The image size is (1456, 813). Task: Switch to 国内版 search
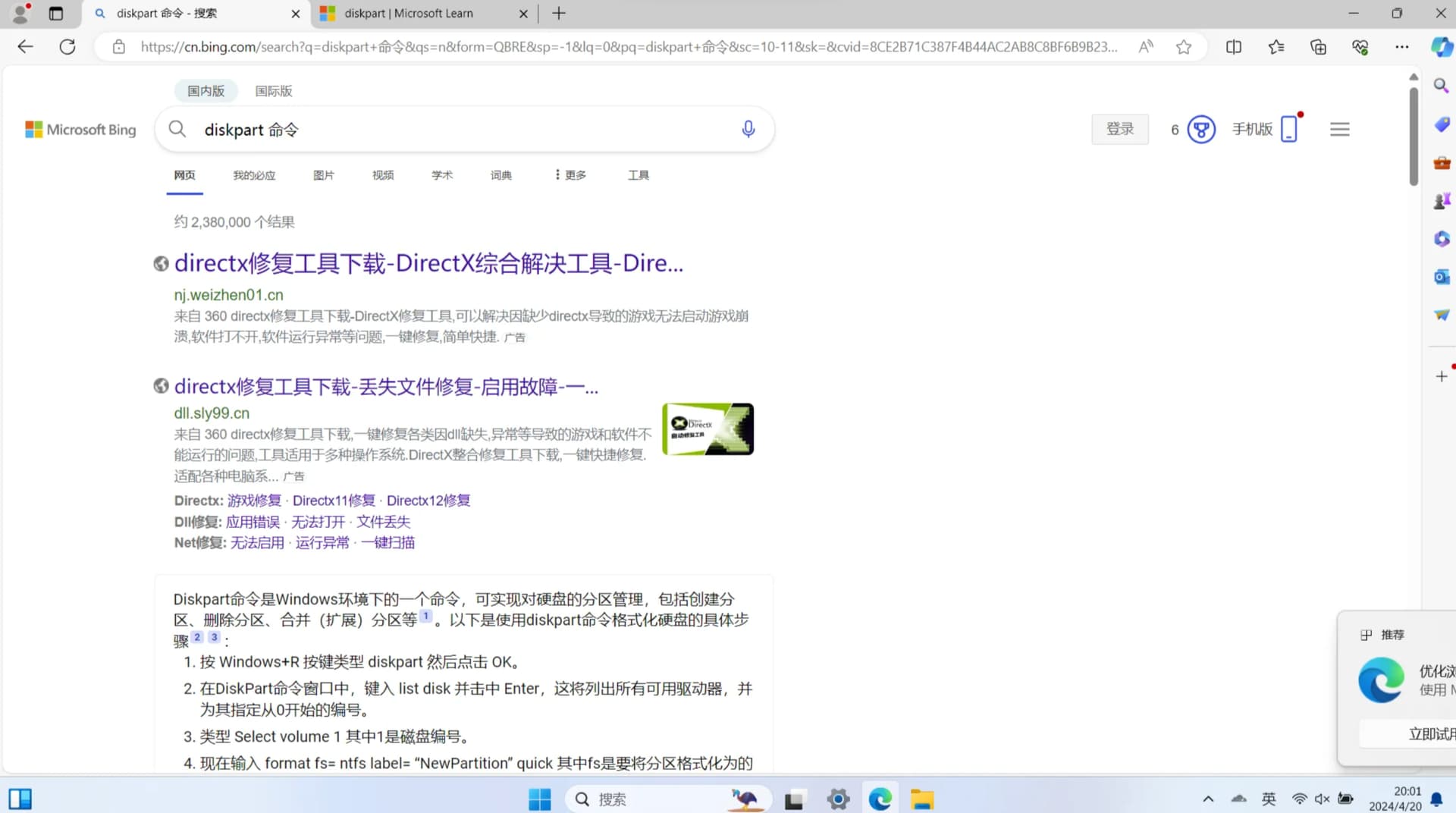[x=206, y=91]
